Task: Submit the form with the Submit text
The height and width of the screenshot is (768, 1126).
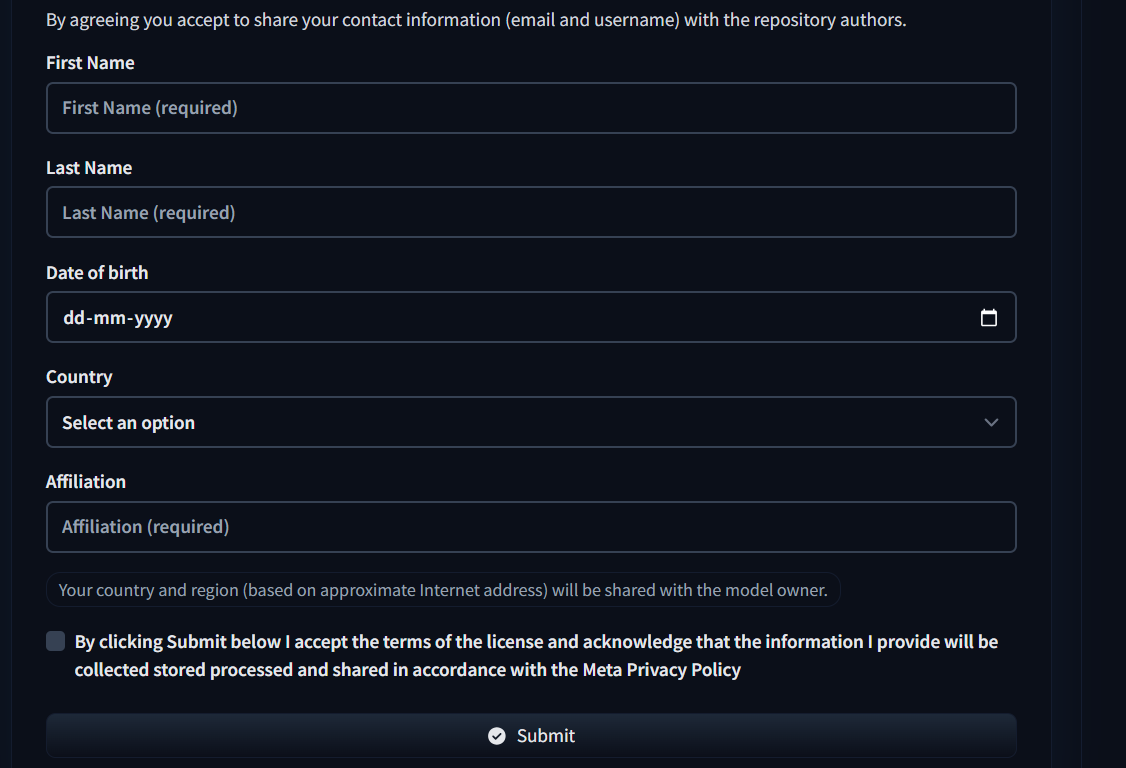Action: (546, 736)
